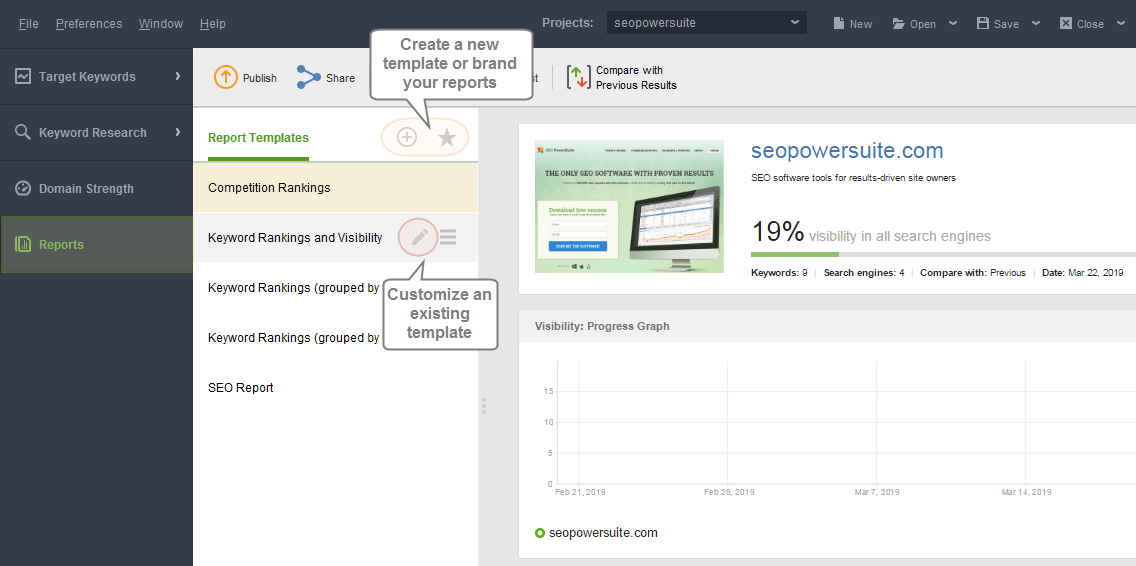
Task: Click Mar 7, 2019 axis label
Action: 877,492
